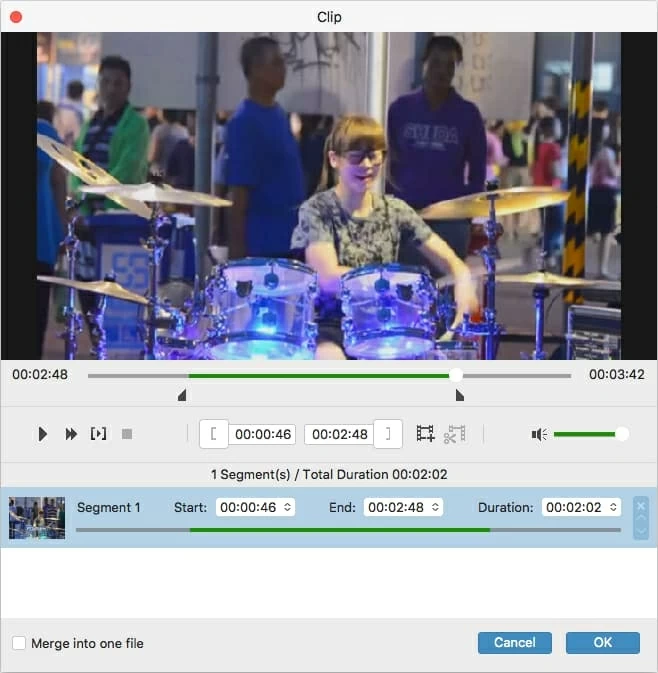This screenshot has height=673, width=658.
Task: Adjust the Segment 1 Duration stepper
Action: [614, 507]
